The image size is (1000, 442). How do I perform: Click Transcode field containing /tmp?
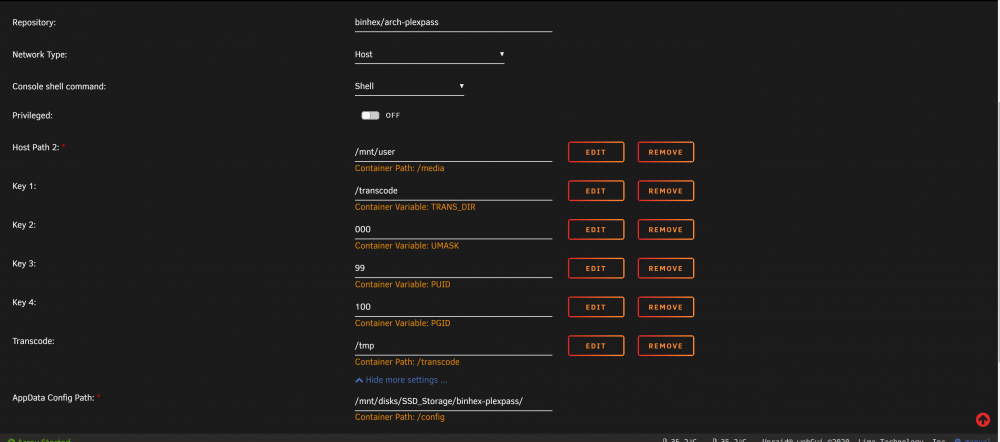453,346
